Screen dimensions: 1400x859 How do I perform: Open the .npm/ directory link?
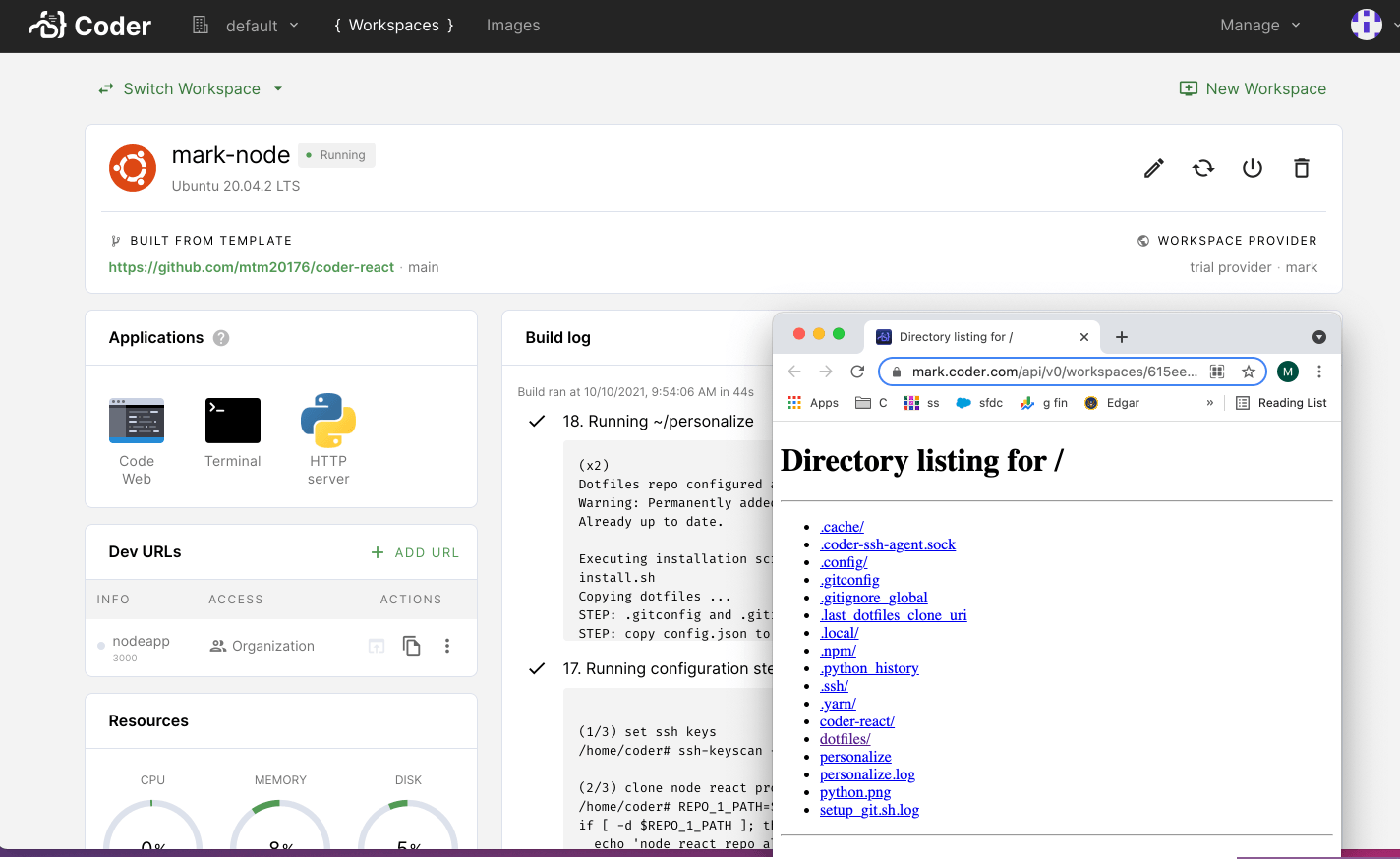click(838, 651)
